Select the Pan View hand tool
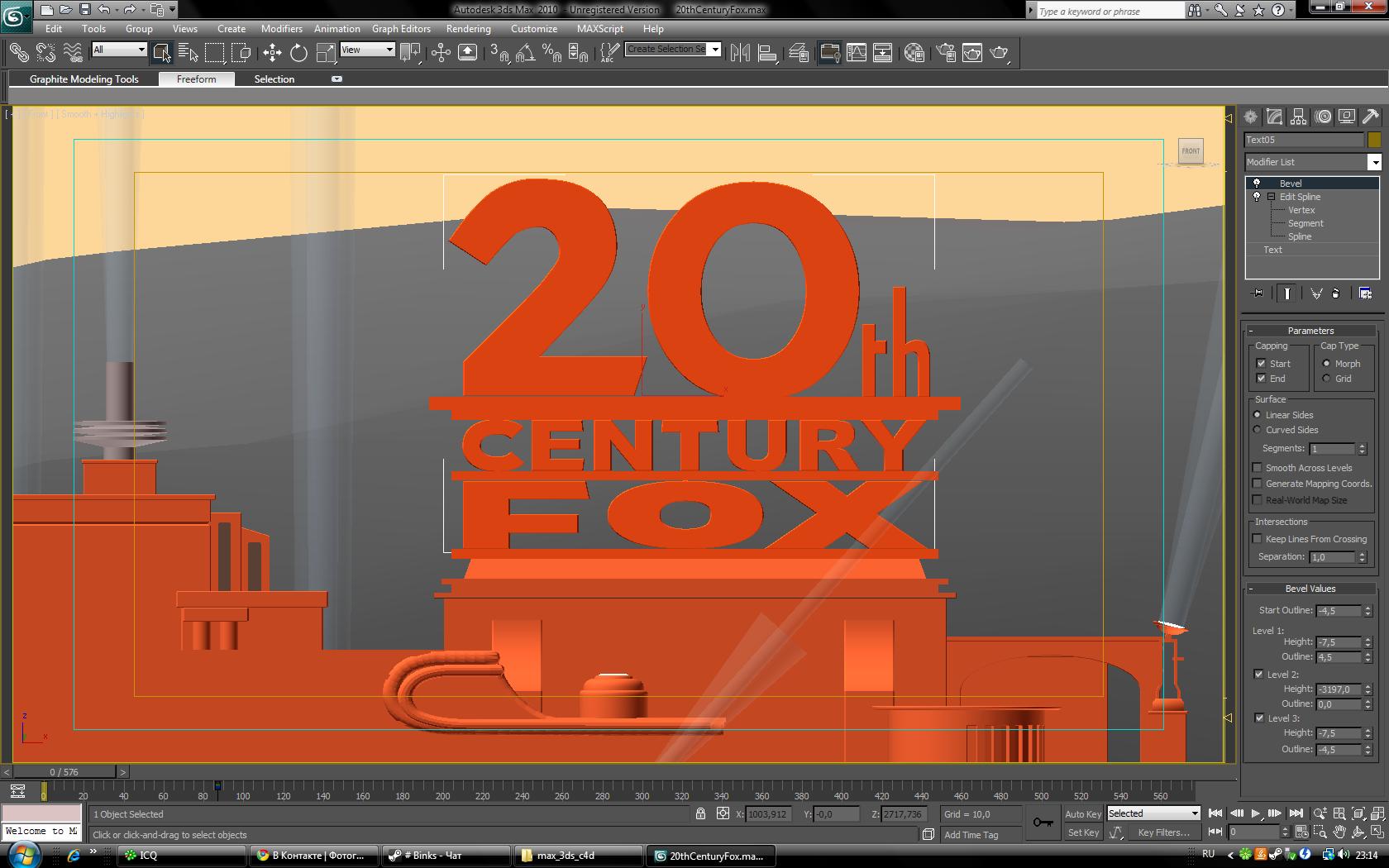Image resolution: width=1389 pixels, height=868 pixels. 1339,832
